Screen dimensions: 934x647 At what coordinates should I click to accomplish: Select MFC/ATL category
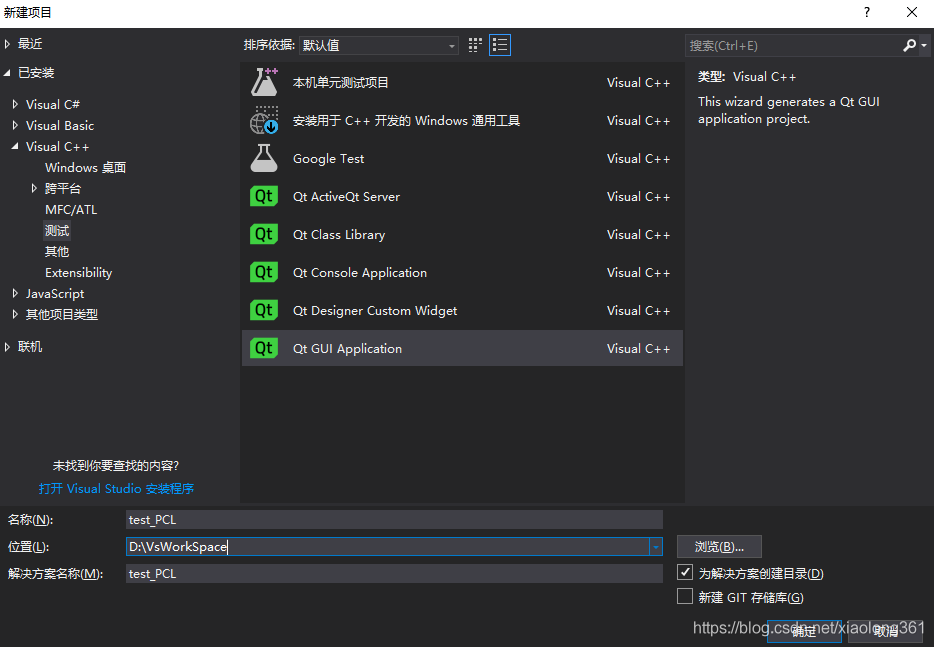coord(71,209)
